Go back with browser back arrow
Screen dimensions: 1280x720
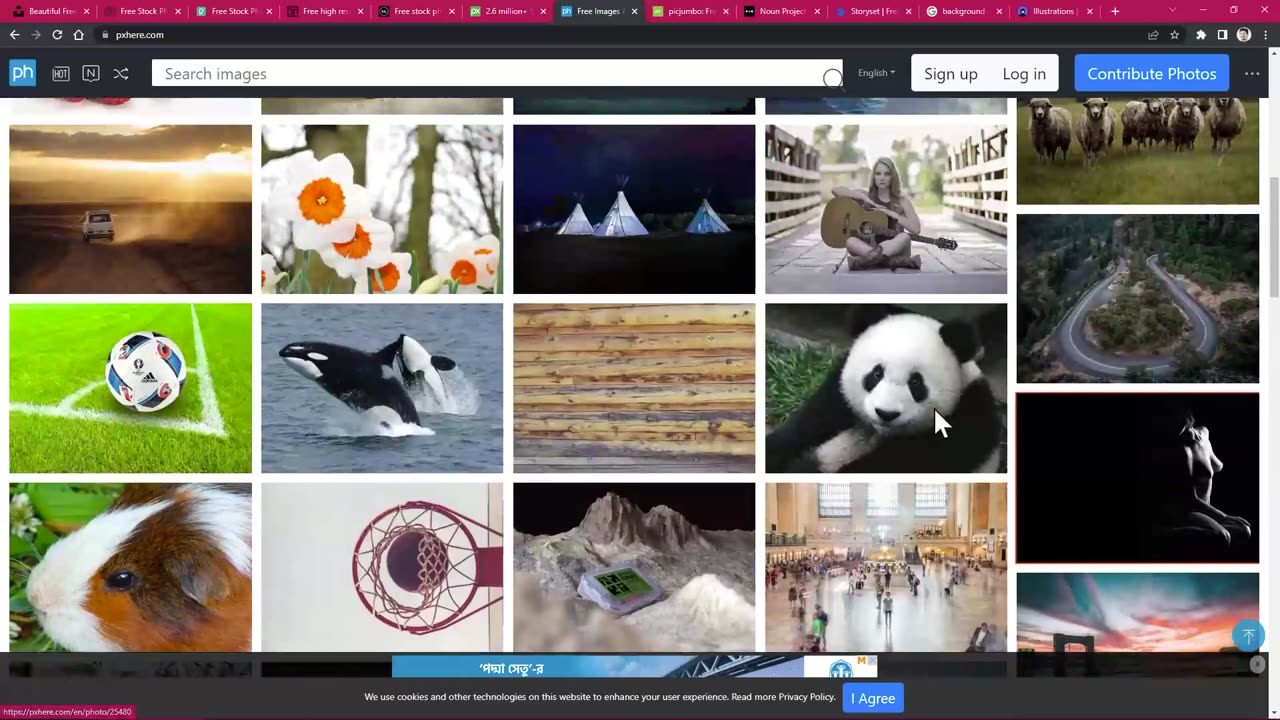point(14,35)
